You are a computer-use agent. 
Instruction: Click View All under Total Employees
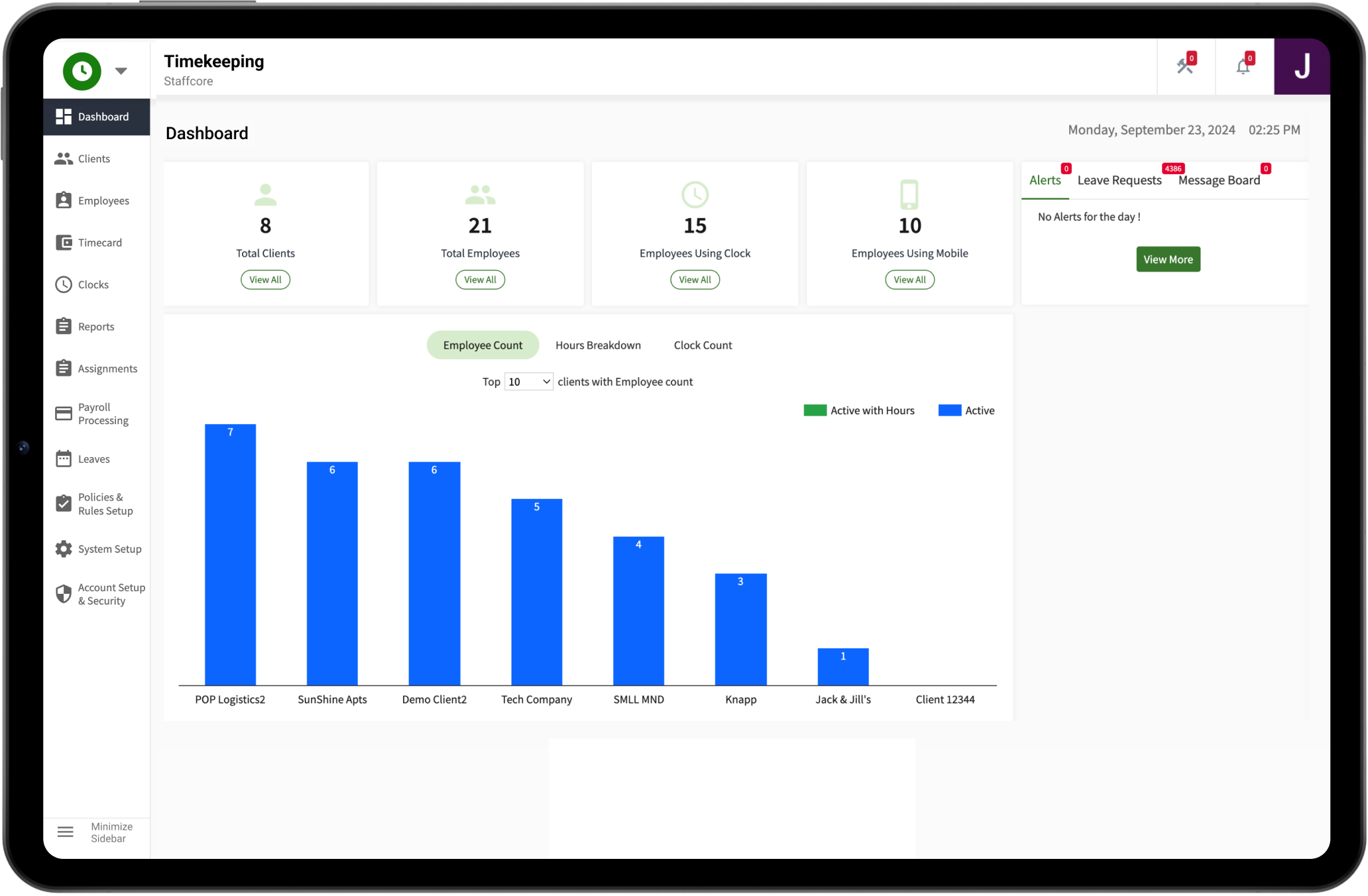[480, 280]
